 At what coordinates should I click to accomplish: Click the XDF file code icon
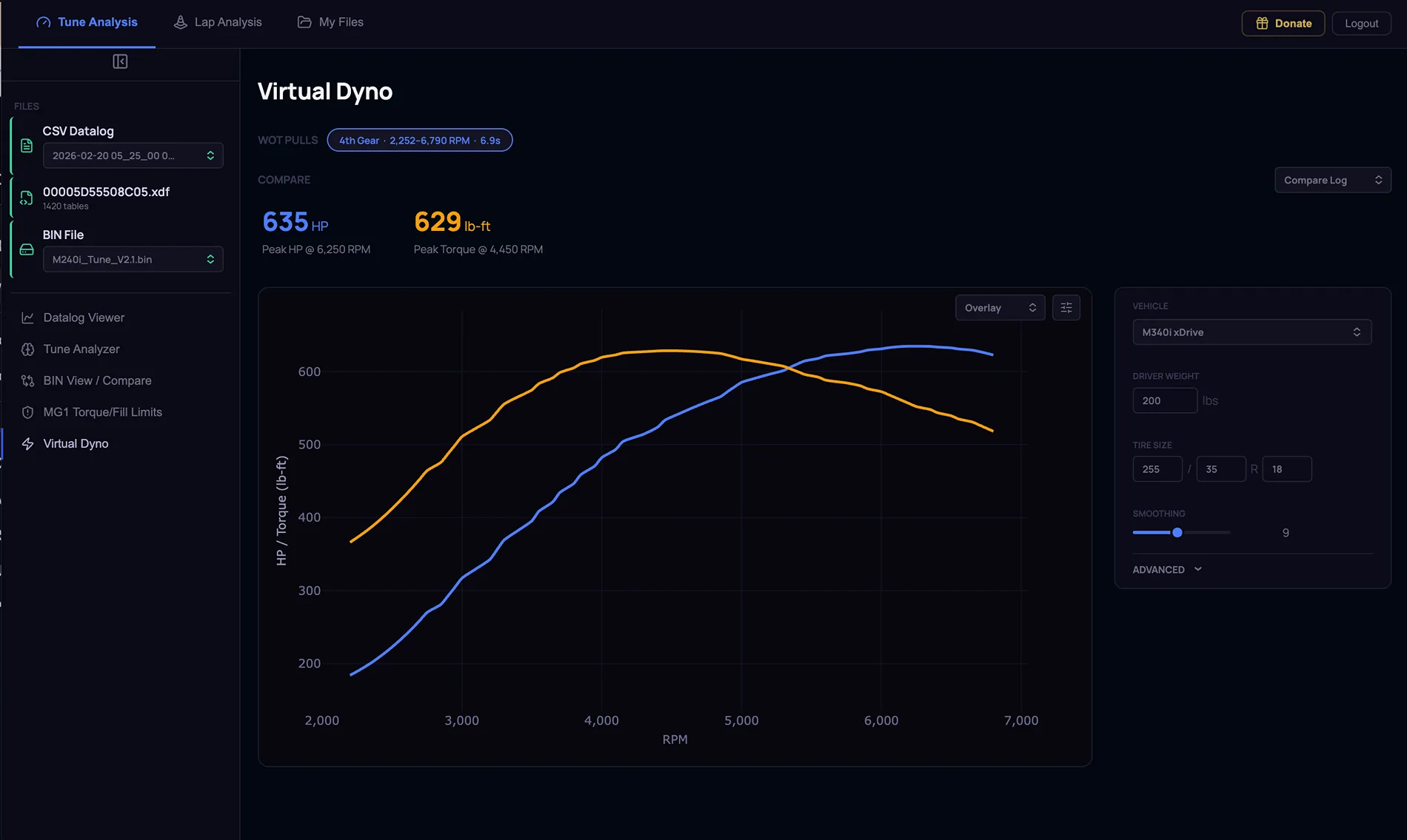pyautogui.click(x=27, y=198)
